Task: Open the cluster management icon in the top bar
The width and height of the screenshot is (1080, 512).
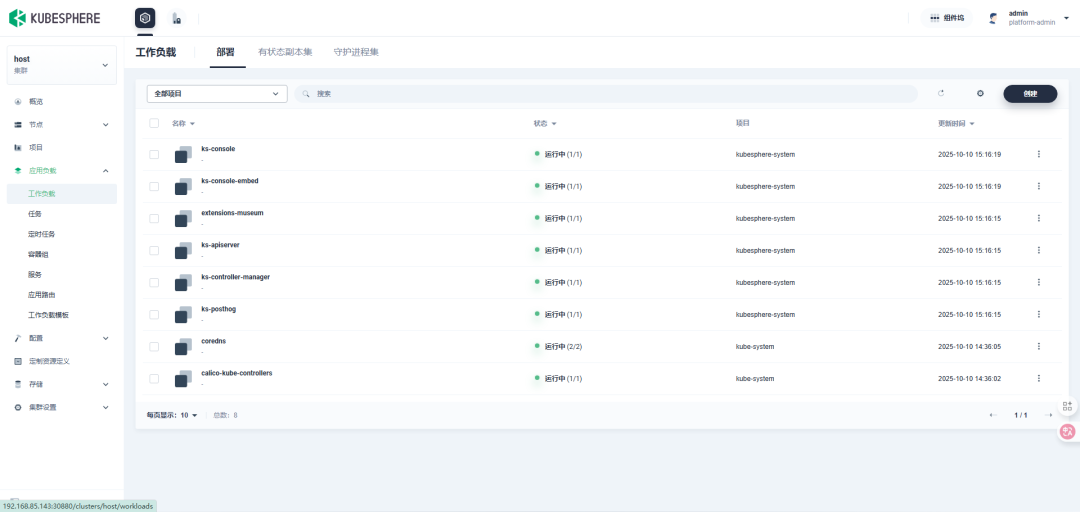Action: (145, 19)
